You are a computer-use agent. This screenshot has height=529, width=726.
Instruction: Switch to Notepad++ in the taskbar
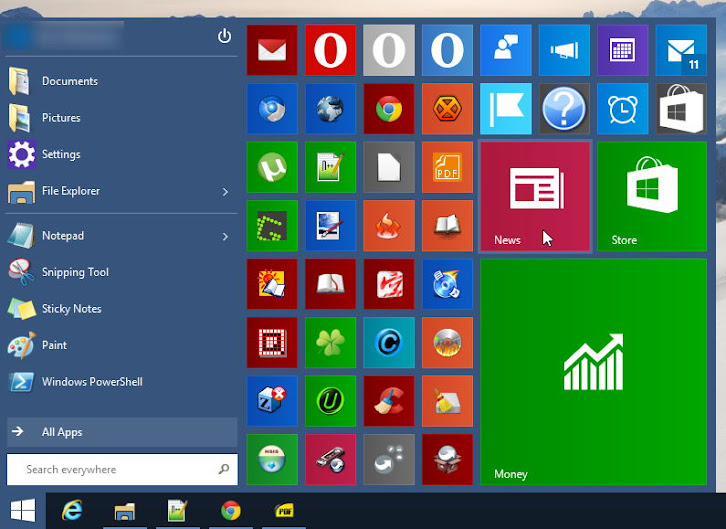177,511
